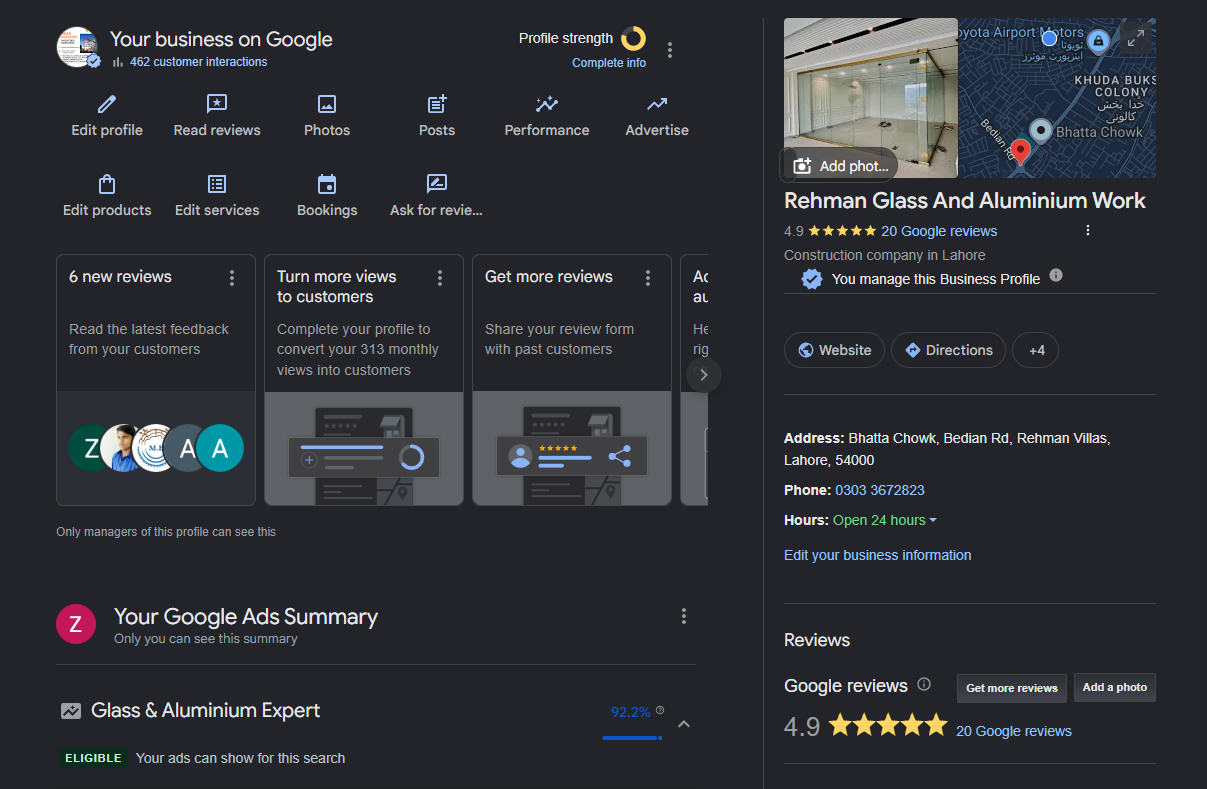Open Edit profile pencil icon
Image resolution: width=1207 pixels, height=789 pixels.
pyautogui.click(x=107, y=104)
